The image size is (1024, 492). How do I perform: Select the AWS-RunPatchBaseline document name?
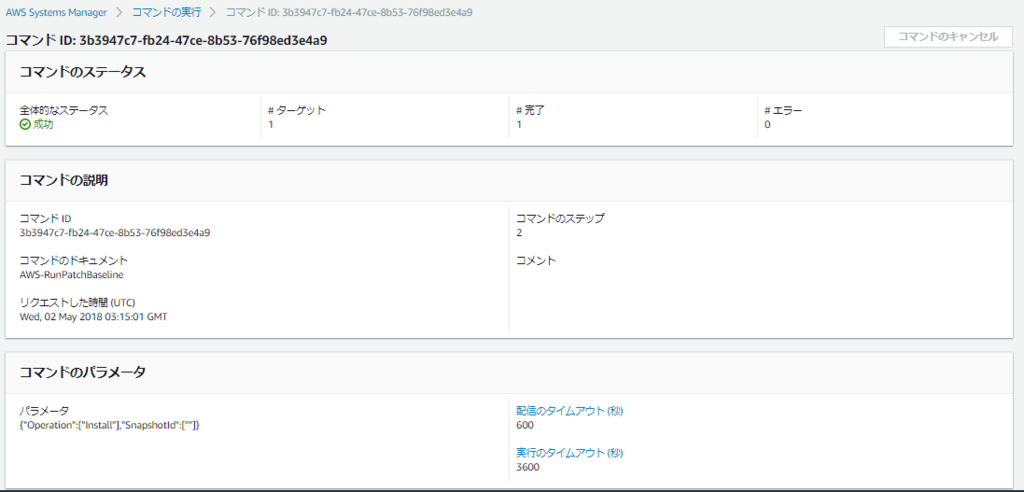72,274
